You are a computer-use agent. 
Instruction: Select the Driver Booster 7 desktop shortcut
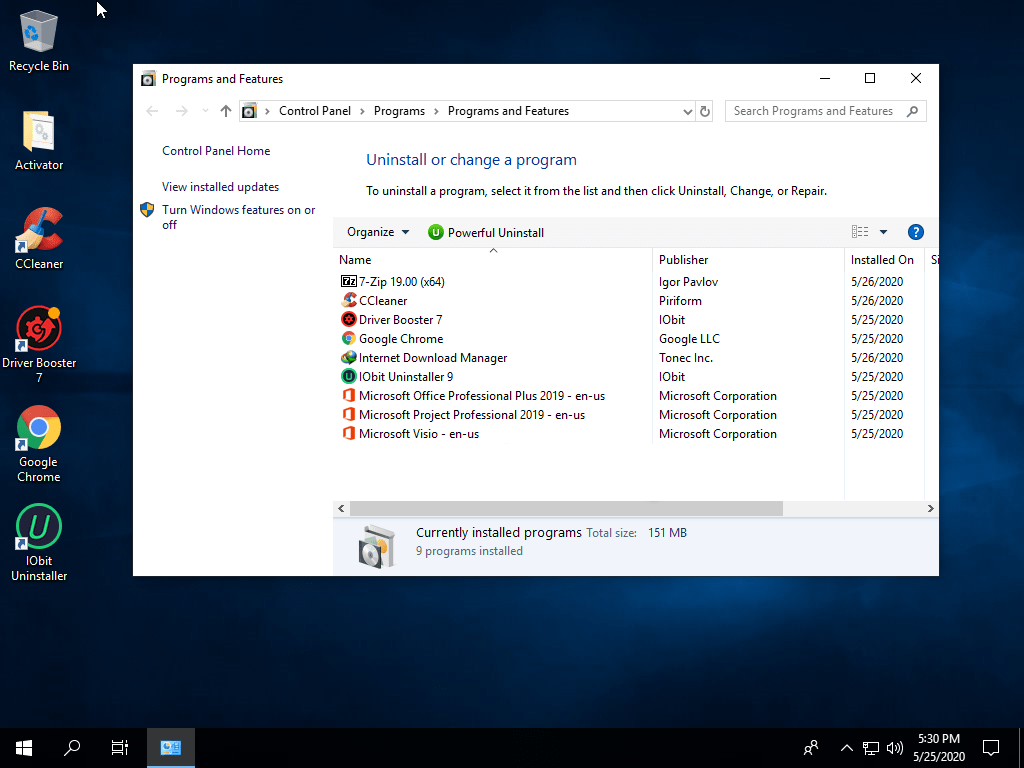click(39, 345)
